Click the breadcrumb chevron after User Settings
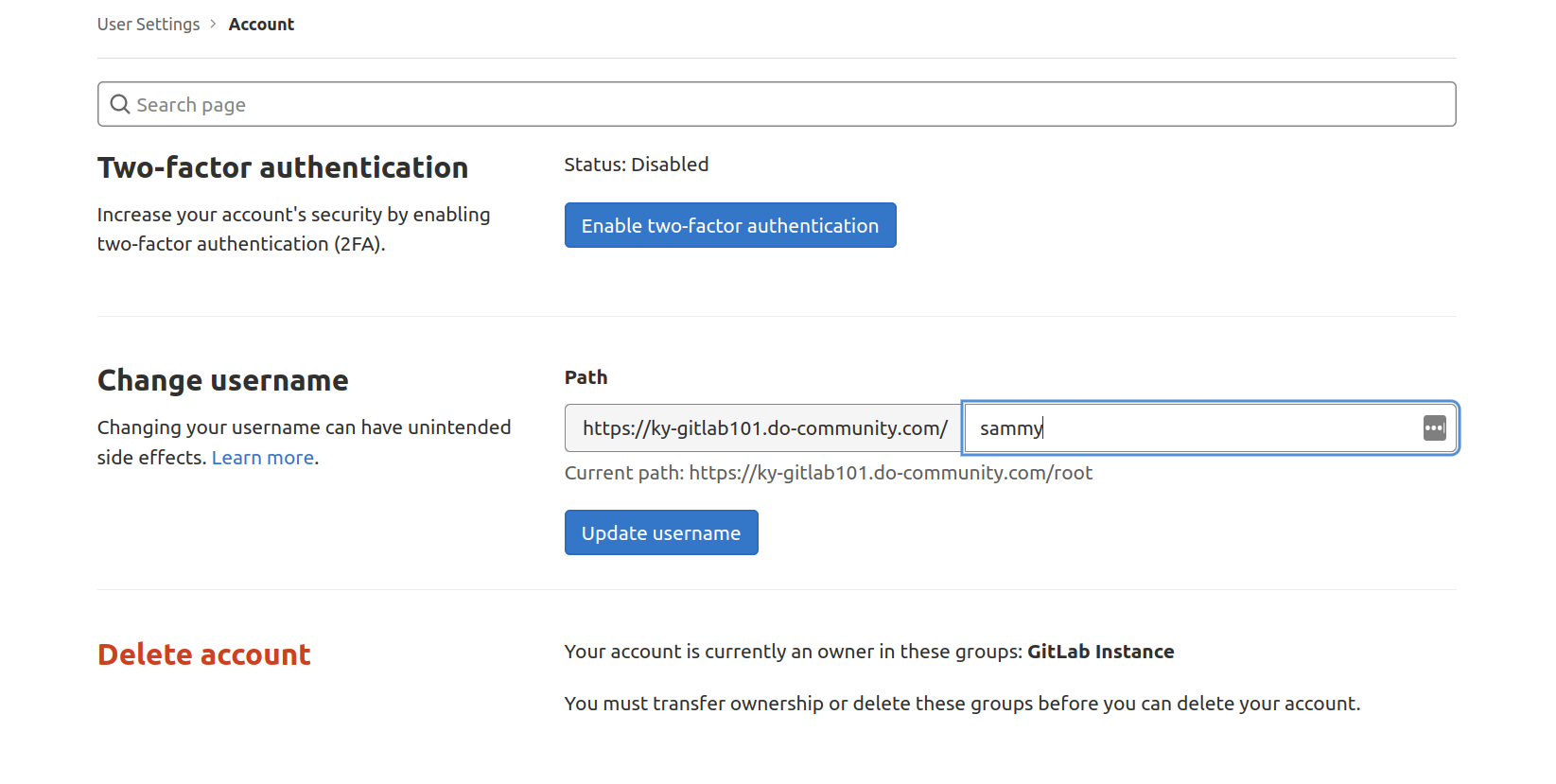The height and width of the screenshot is (784, 1556). click(x=214, y=24)
